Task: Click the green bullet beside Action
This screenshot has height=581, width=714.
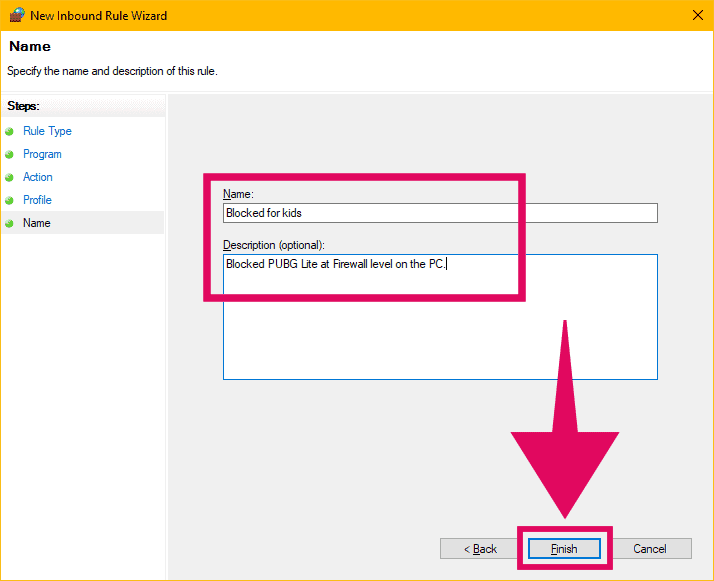Action: click(10, 177)
